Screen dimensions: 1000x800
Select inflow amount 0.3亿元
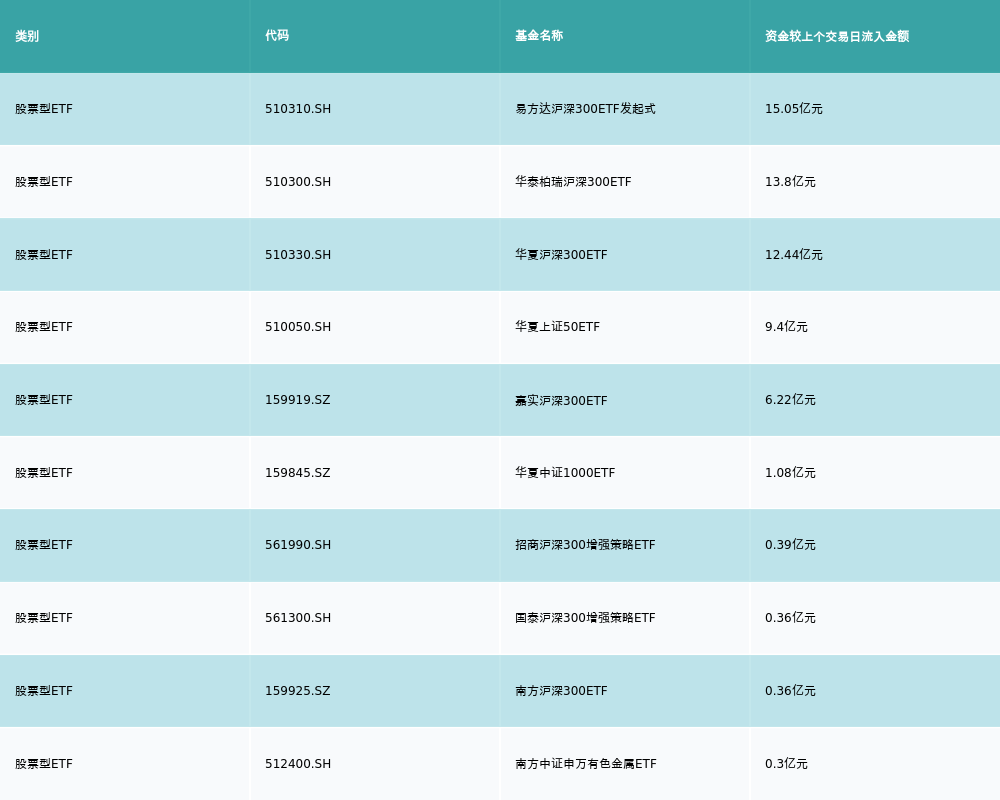[x=786, y=764]
